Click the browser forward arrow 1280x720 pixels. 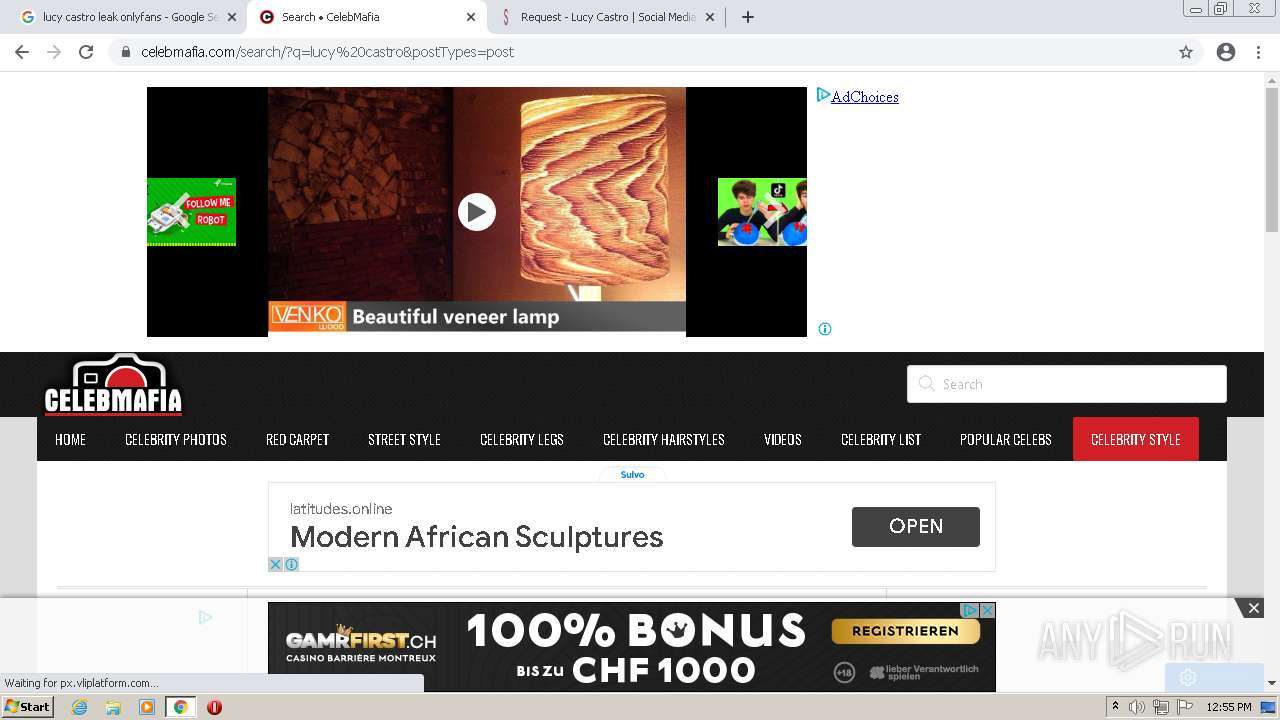coord(54,52)
